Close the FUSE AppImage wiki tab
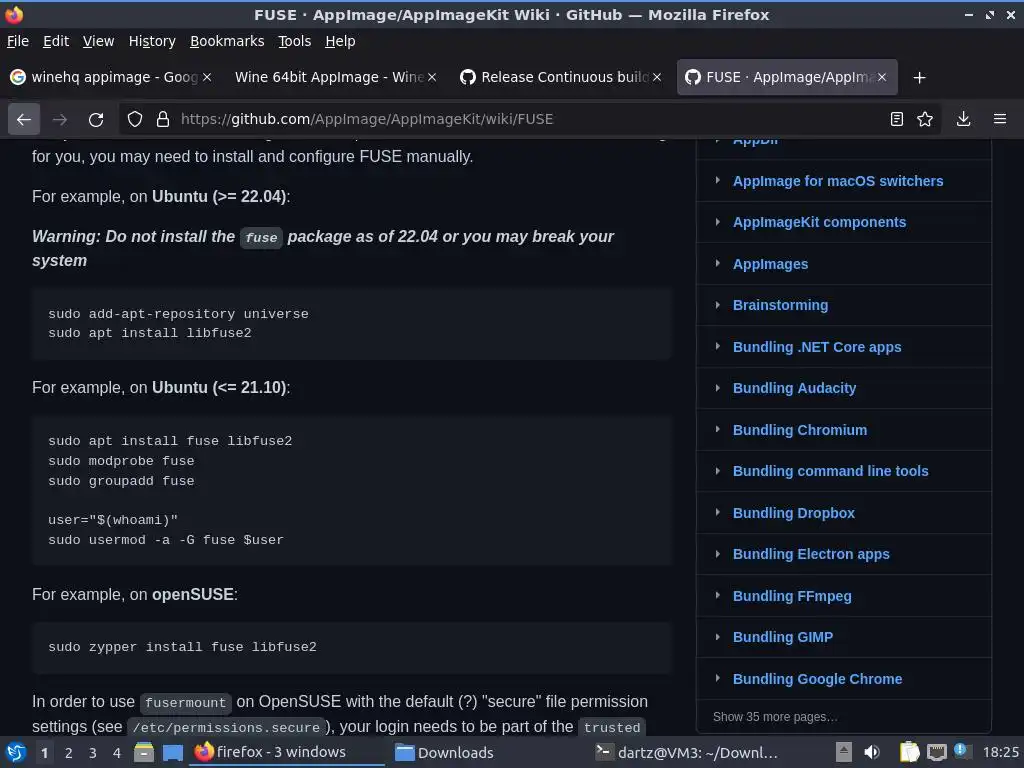Screen dimensions: 1024x768 click(882, 77)
